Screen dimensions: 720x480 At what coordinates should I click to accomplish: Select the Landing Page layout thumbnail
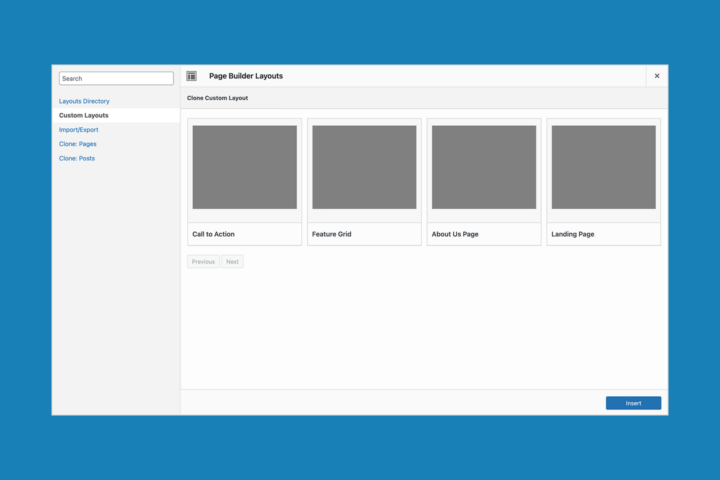tap(603, 167)
